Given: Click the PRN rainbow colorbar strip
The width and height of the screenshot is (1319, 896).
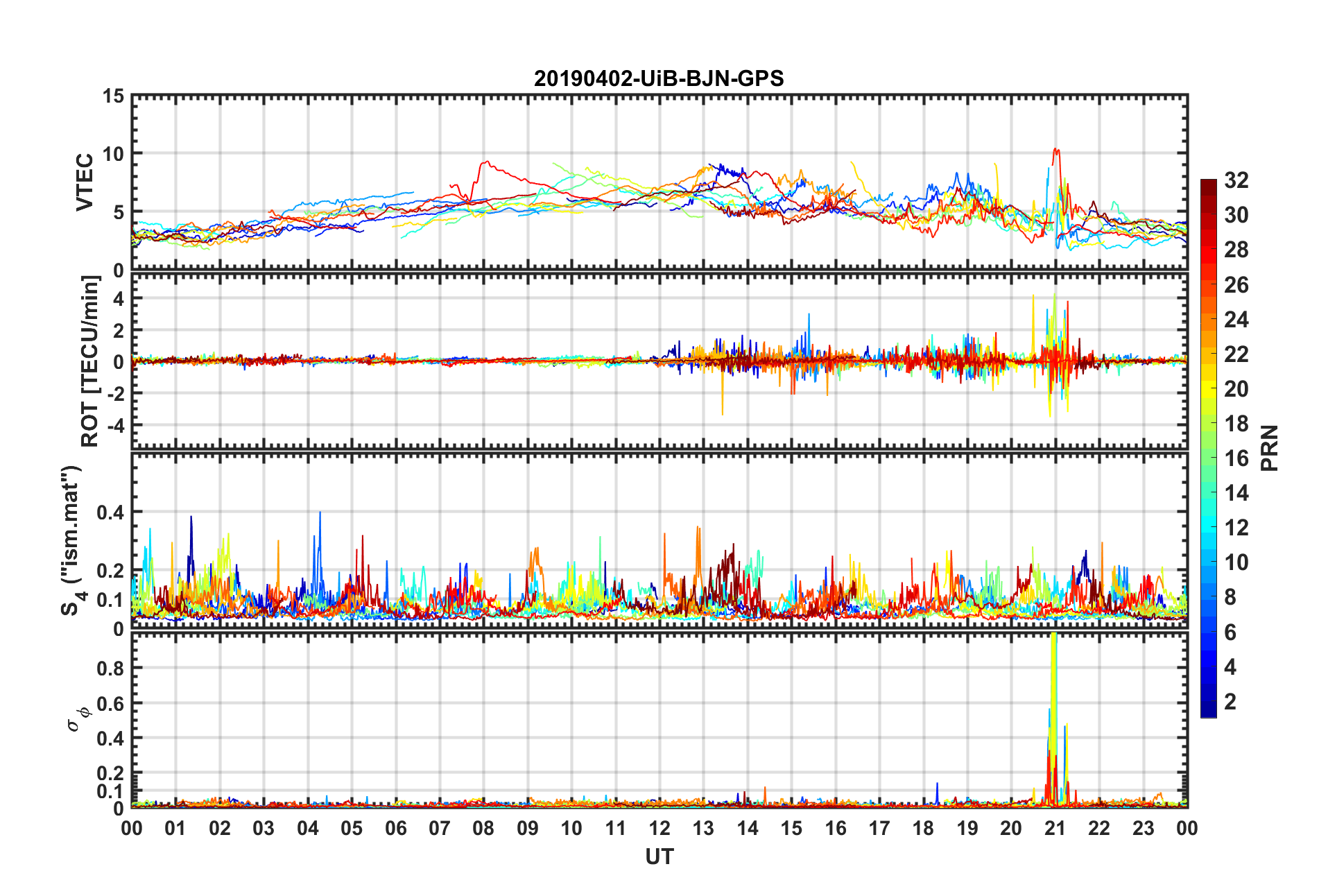Looking at the screenshot, I should (x=1209, y=448).
